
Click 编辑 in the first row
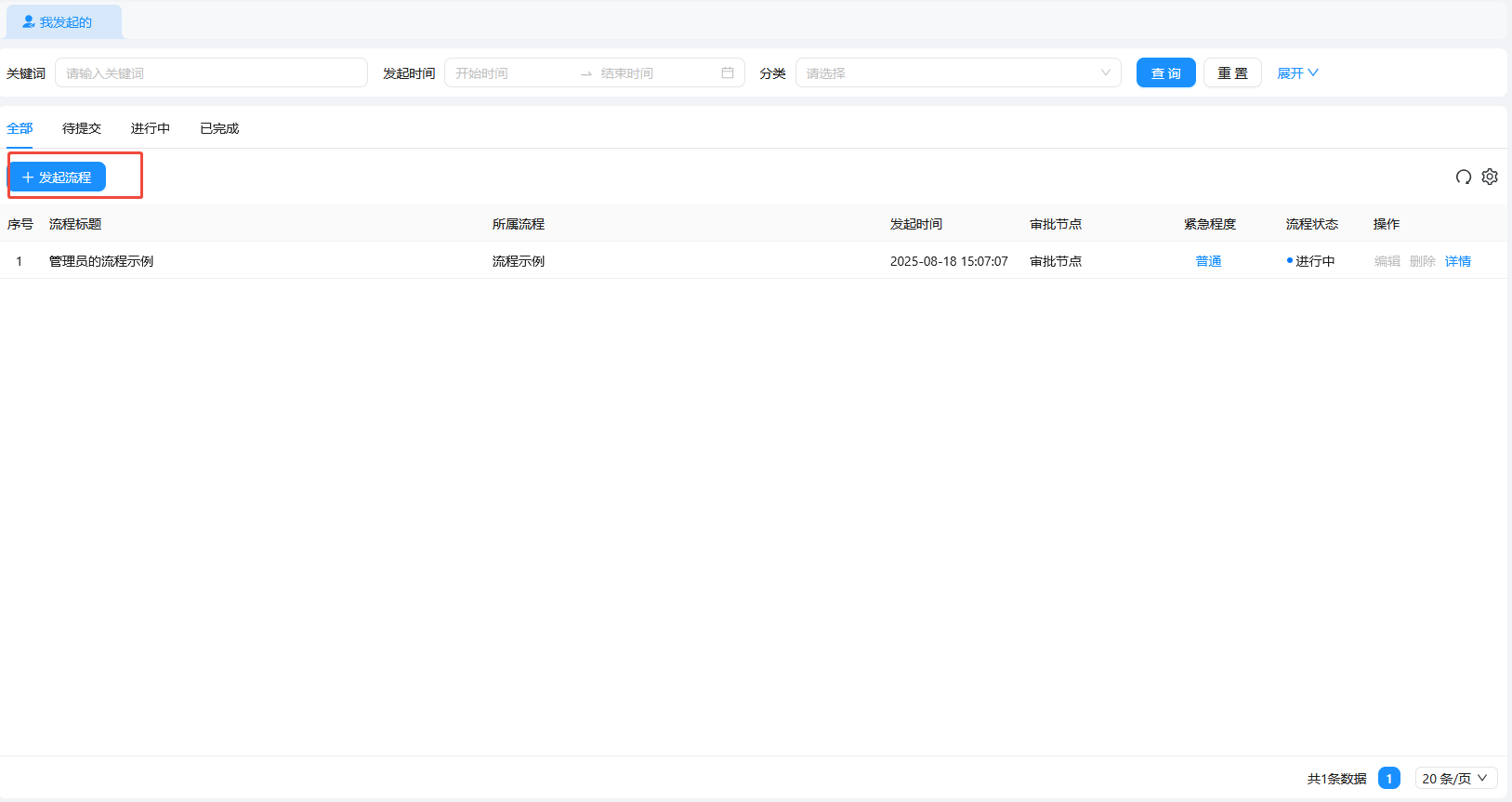tap(1387, 261)
